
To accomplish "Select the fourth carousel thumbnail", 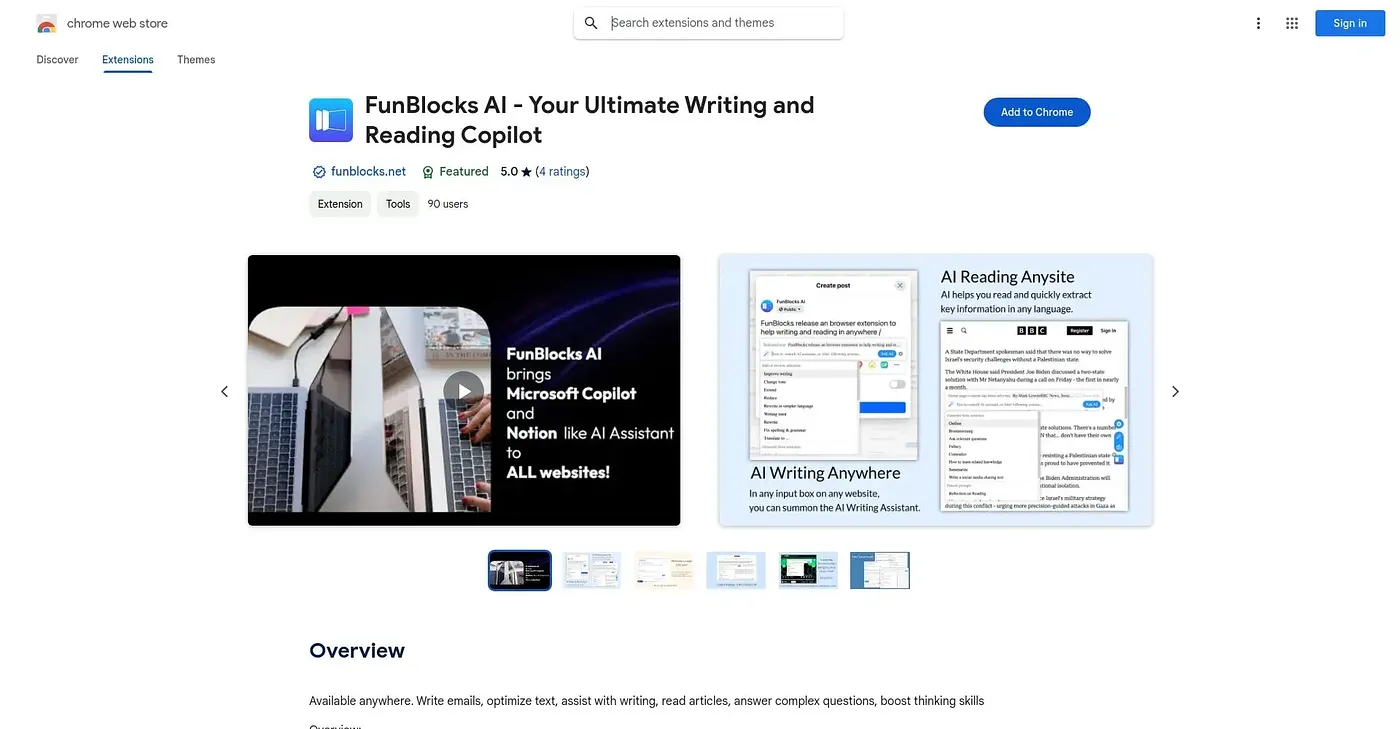I will 736,571.
